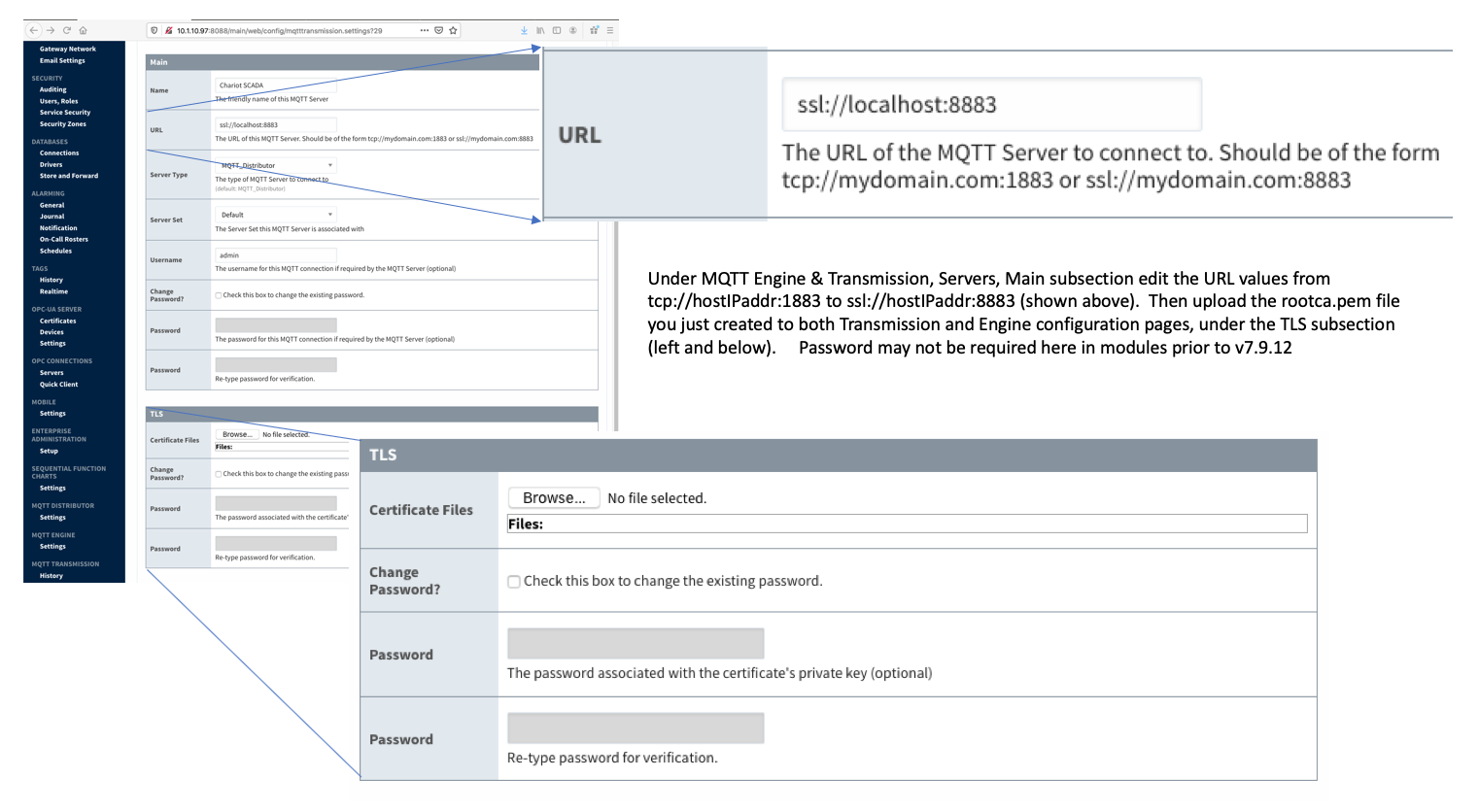Open Users, Roles in sidebar

tap(59, 101)
